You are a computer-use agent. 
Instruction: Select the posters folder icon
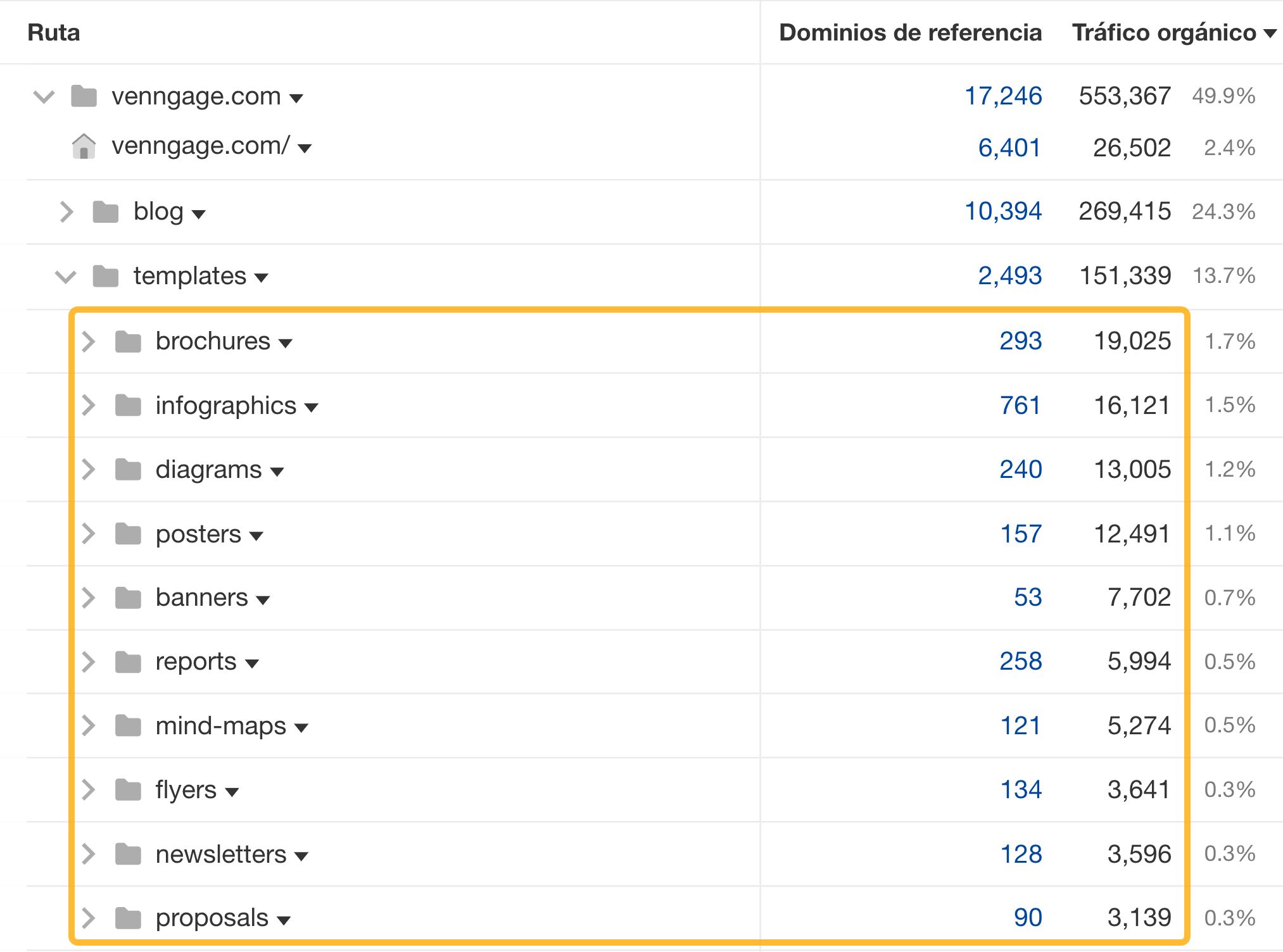(x=129, y=534)
